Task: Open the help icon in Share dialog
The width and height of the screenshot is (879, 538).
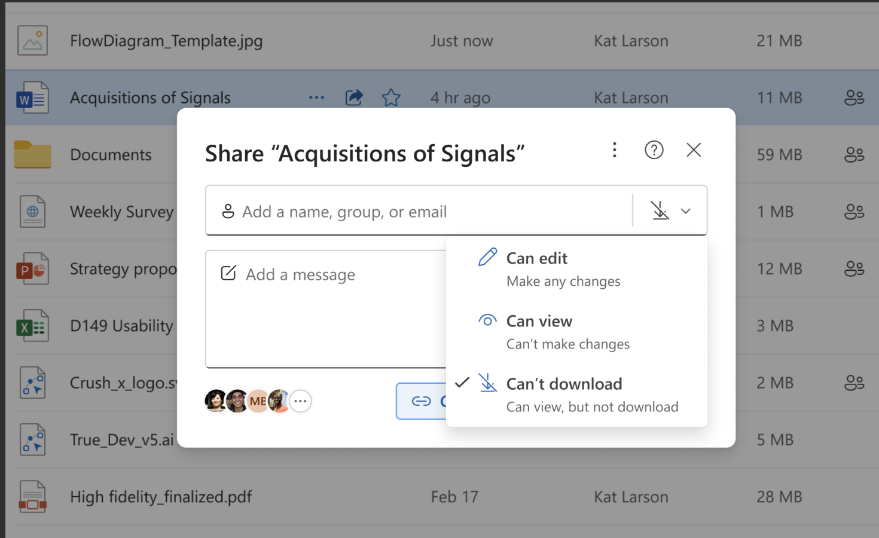Action: pos(654,150)
